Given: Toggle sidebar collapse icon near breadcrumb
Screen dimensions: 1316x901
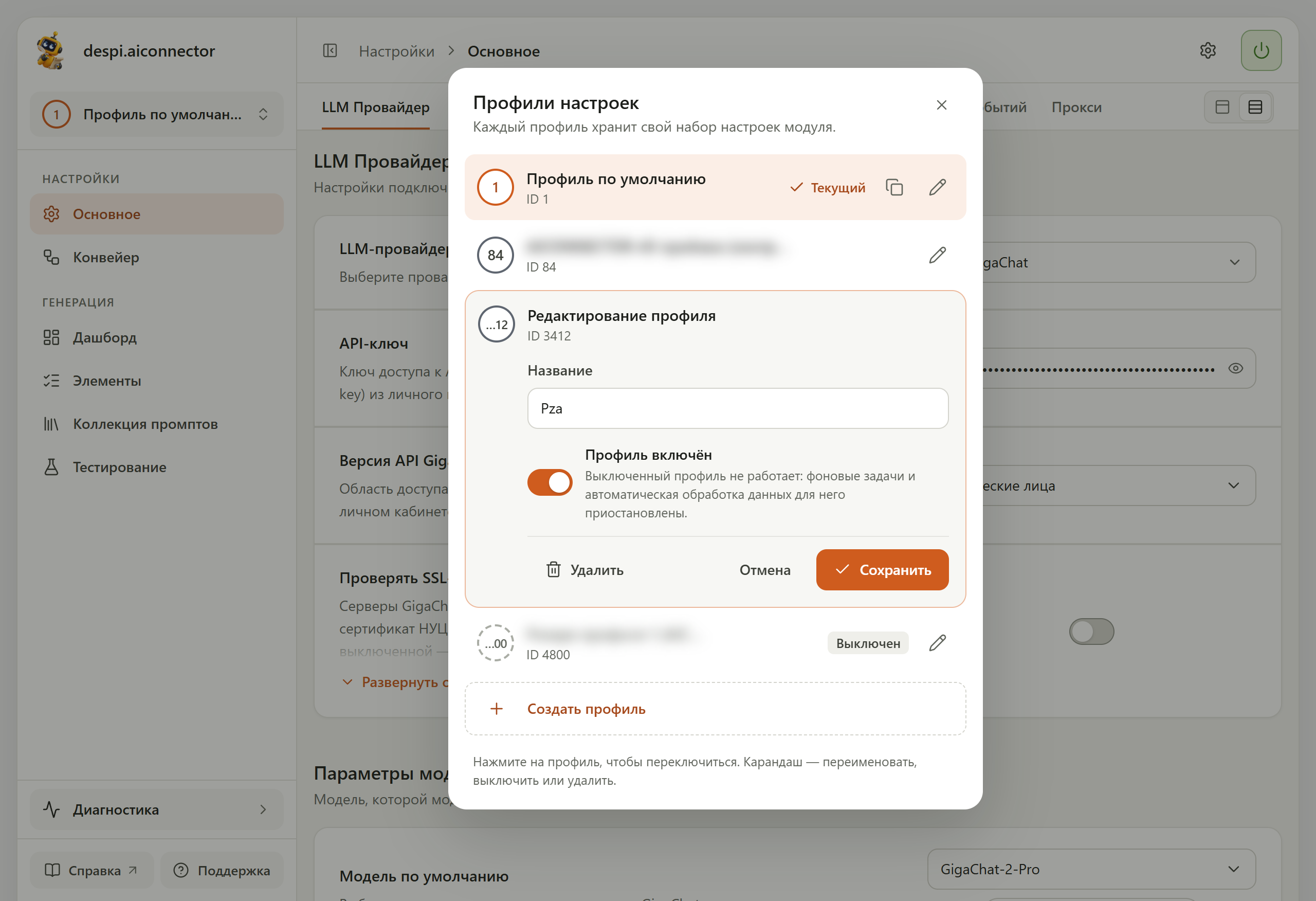Looking at the screenshot, I should coord(330,51).
